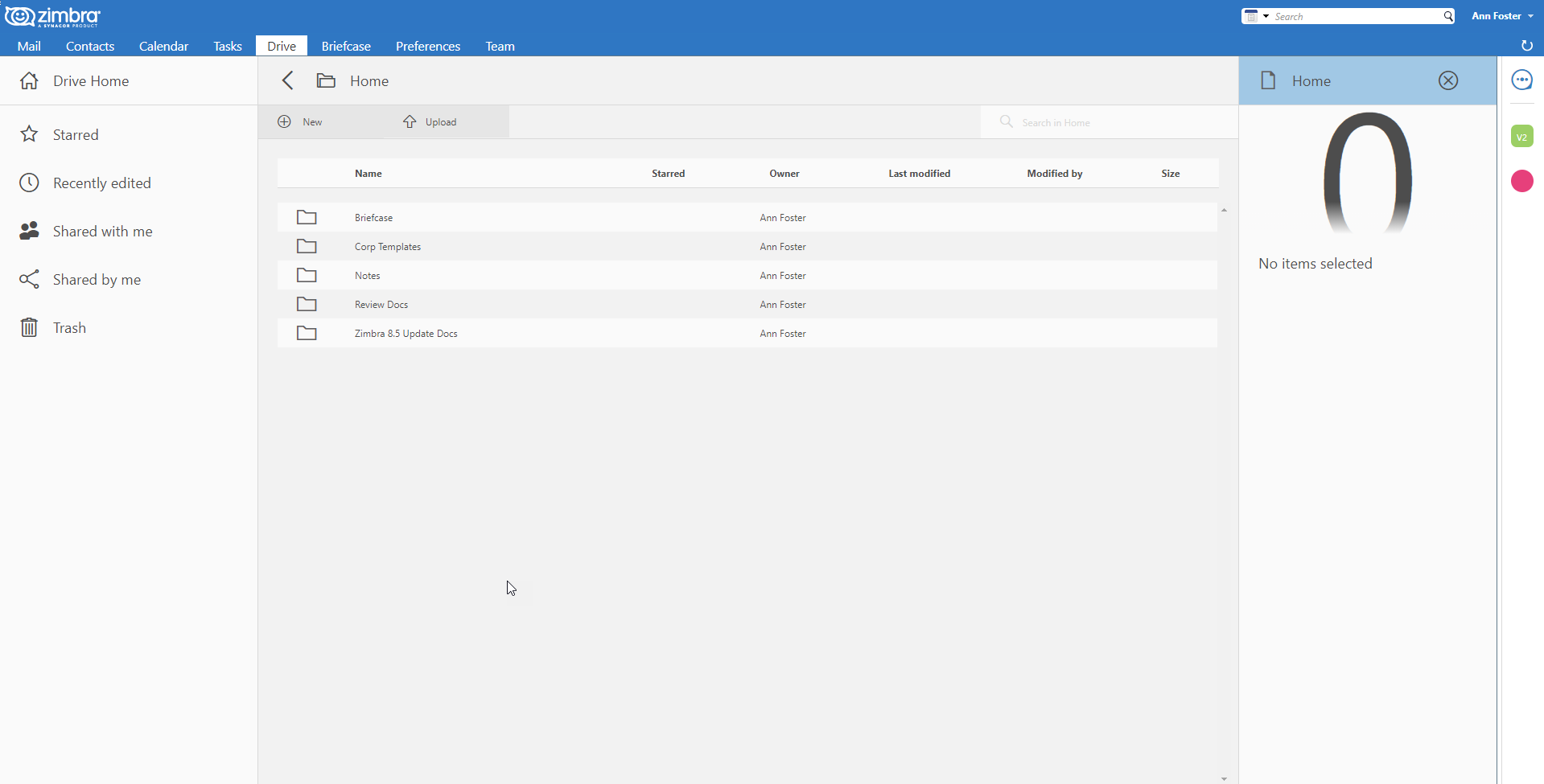Screen dimensions: 1544x784
Task: Switch to the Mail tab
Action: point(29,46)
